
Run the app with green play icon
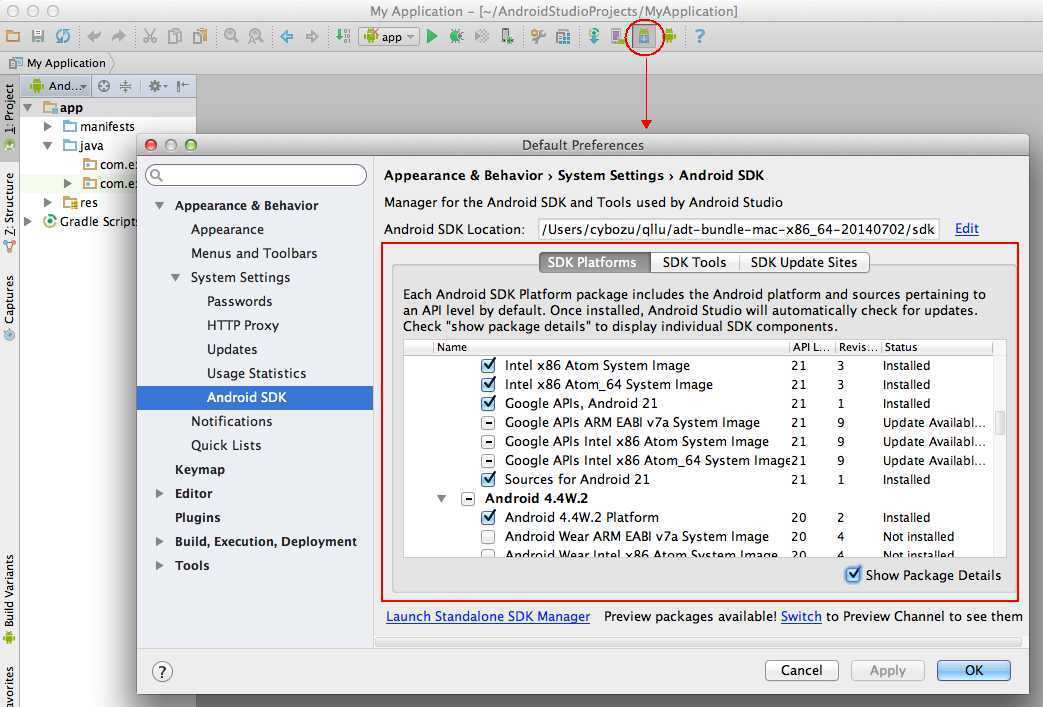coord(432,37)
